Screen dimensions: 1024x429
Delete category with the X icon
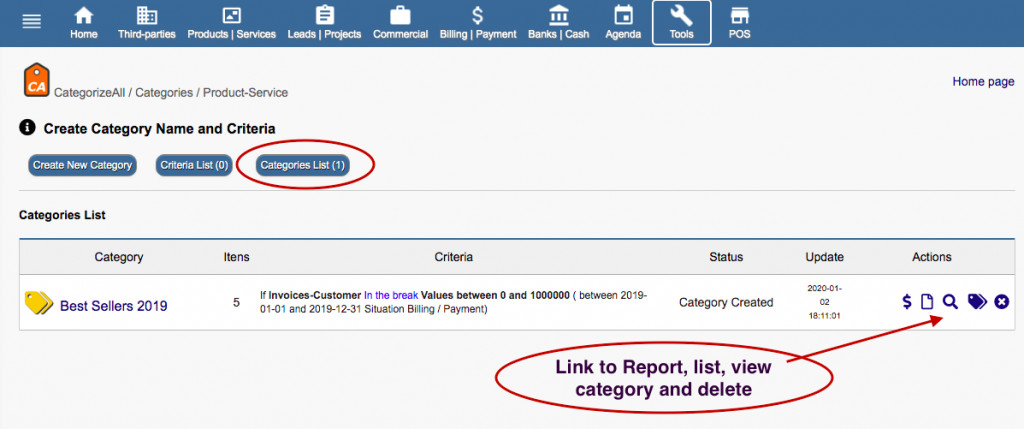1001,301
